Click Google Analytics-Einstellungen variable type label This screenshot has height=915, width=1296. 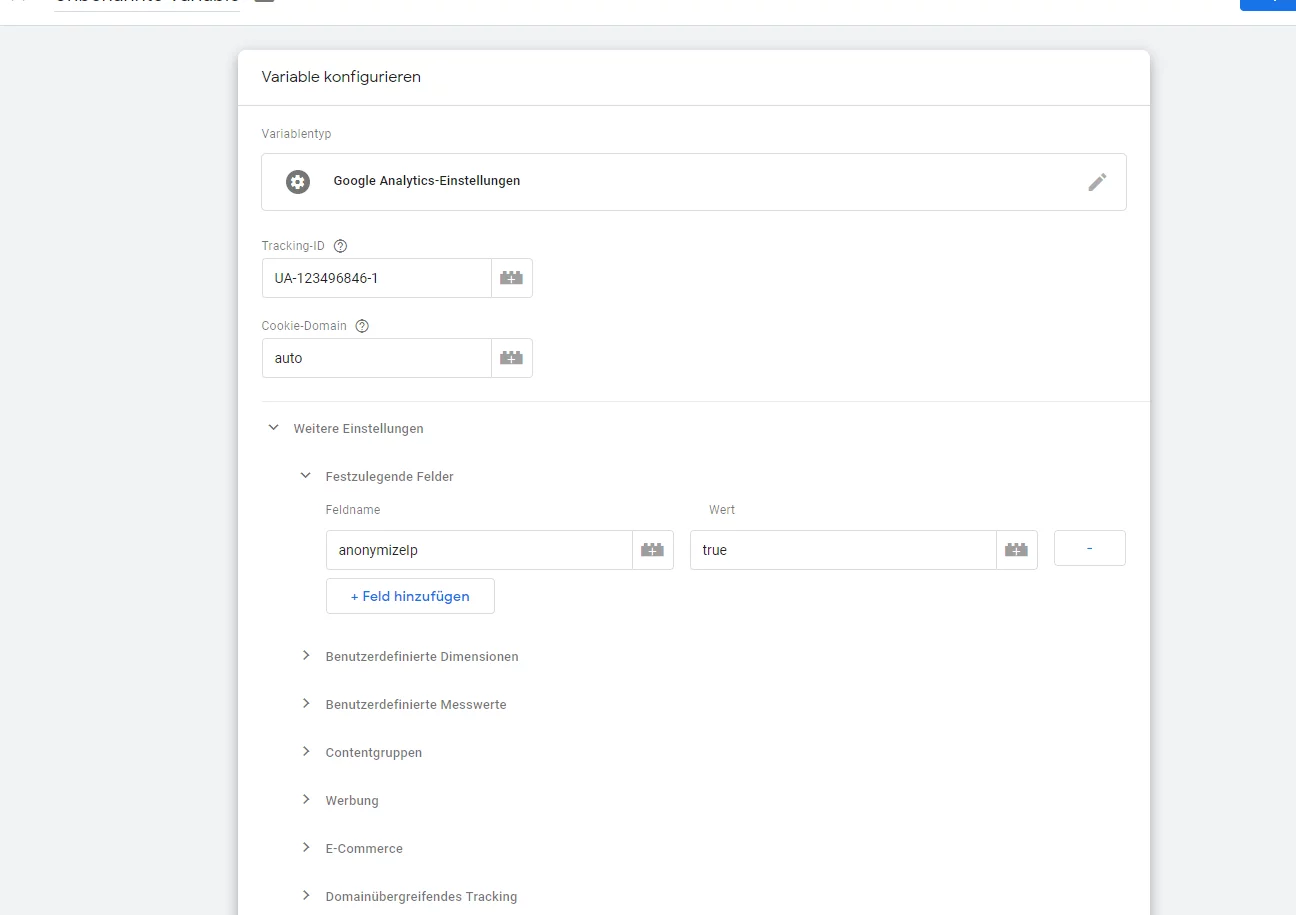tap(427, 181)
